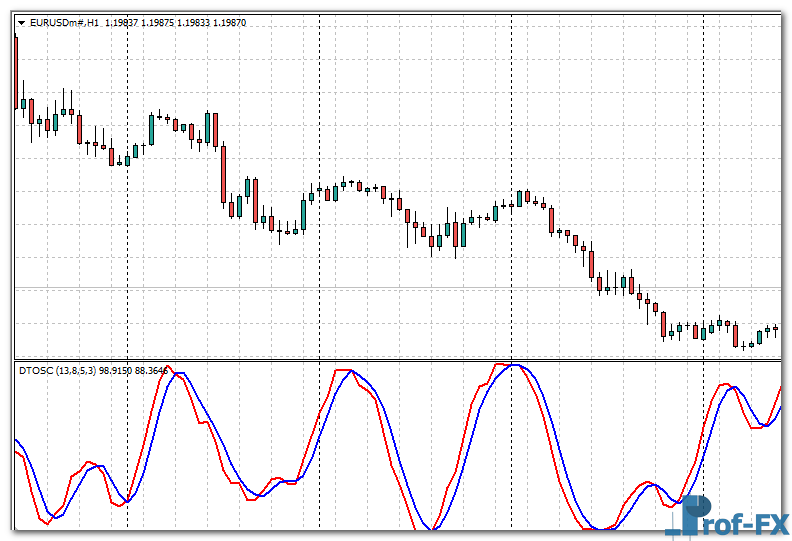The height and width of the screenshot is (541, 792).
Task: Click the DTOSC (13,8,5,3) indicator label
Action: coord(58,371)
